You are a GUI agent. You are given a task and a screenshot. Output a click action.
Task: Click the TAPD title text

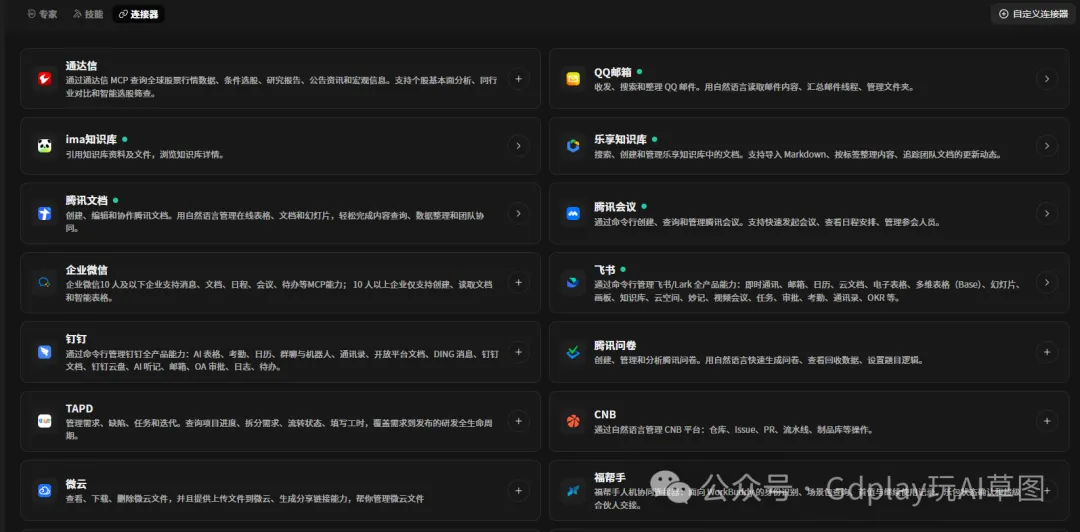pos(79,408)
